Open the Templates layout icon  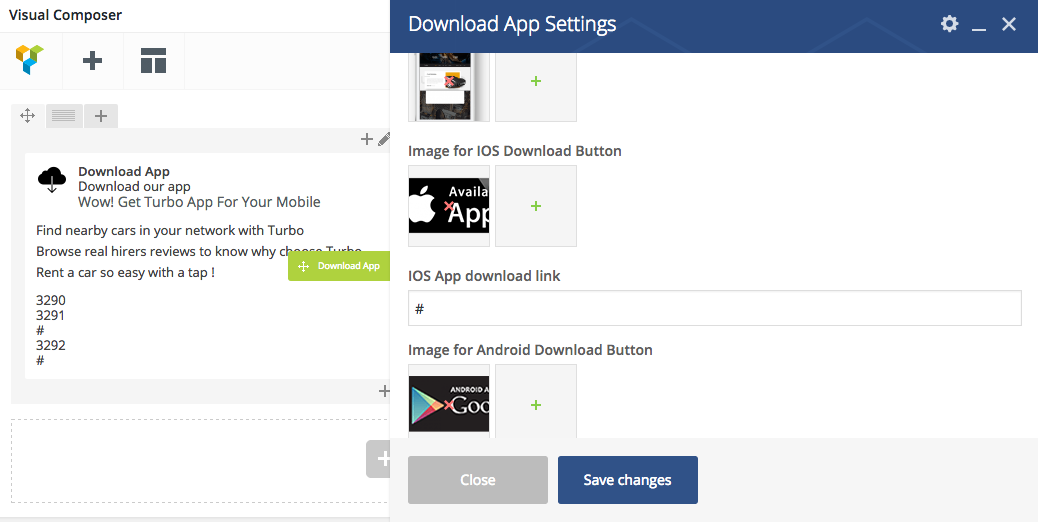coord(153,61)
